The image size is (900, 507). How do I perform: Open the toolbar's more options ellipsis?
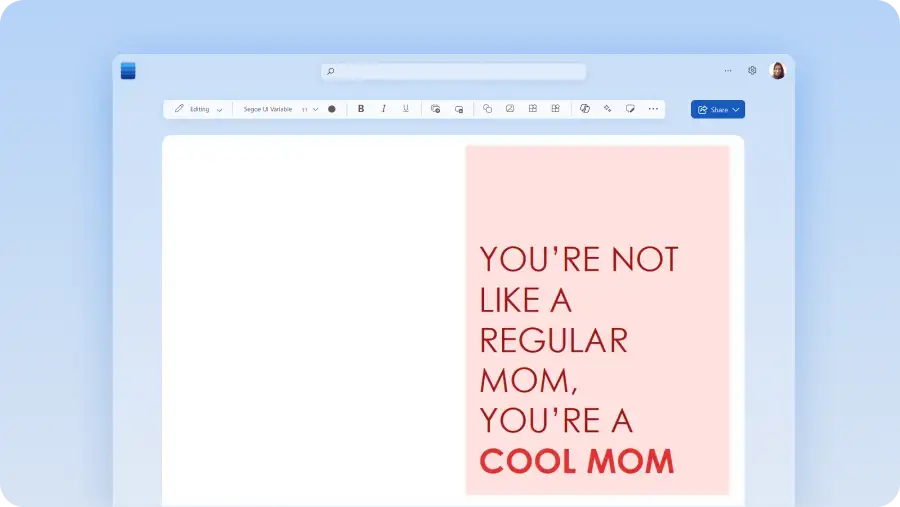[653, 109]
